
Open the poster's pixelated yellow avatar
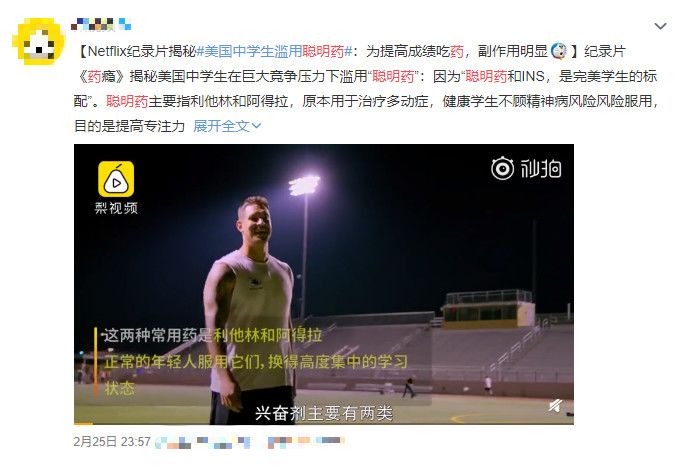point(38,42)
